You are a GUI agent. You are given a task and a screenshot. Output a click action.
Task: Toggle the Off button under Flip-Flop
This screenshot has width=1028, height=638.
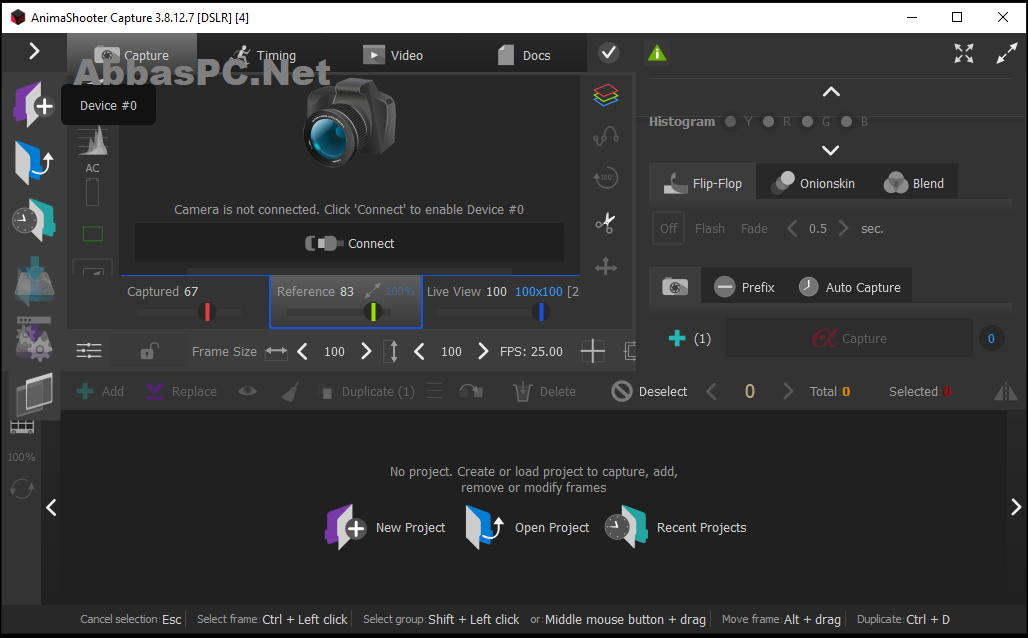point(669,228)
